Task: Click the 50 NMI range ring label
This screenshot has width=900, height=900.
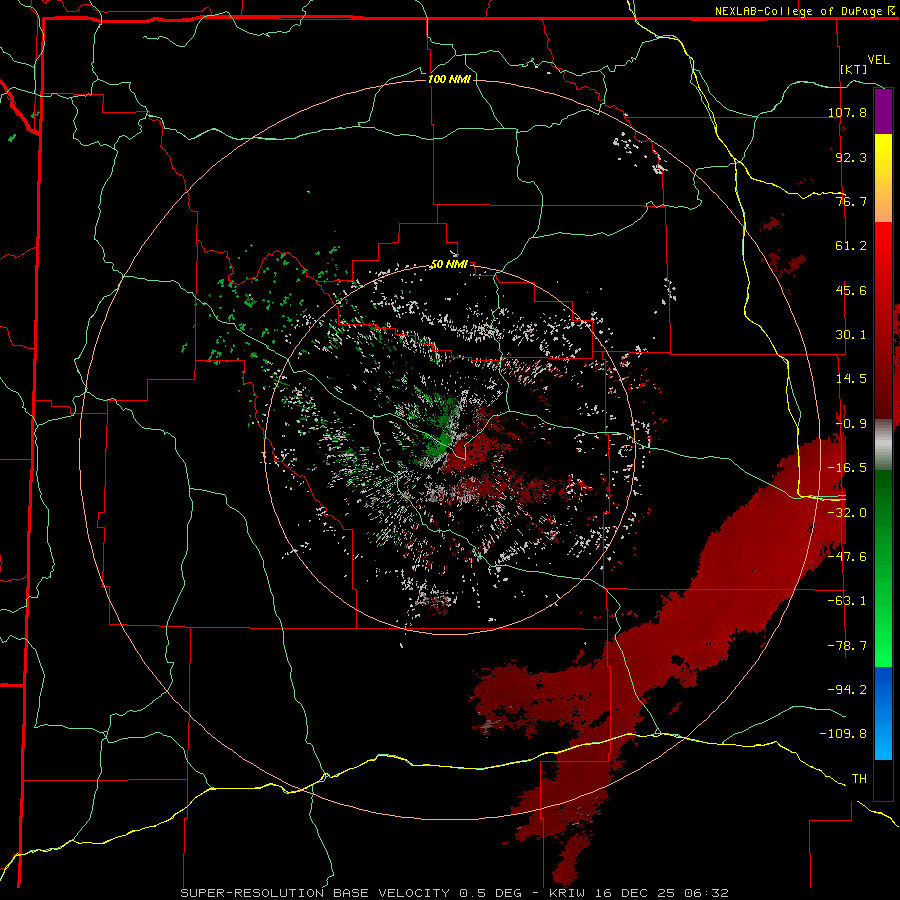Action: [449, 265]
